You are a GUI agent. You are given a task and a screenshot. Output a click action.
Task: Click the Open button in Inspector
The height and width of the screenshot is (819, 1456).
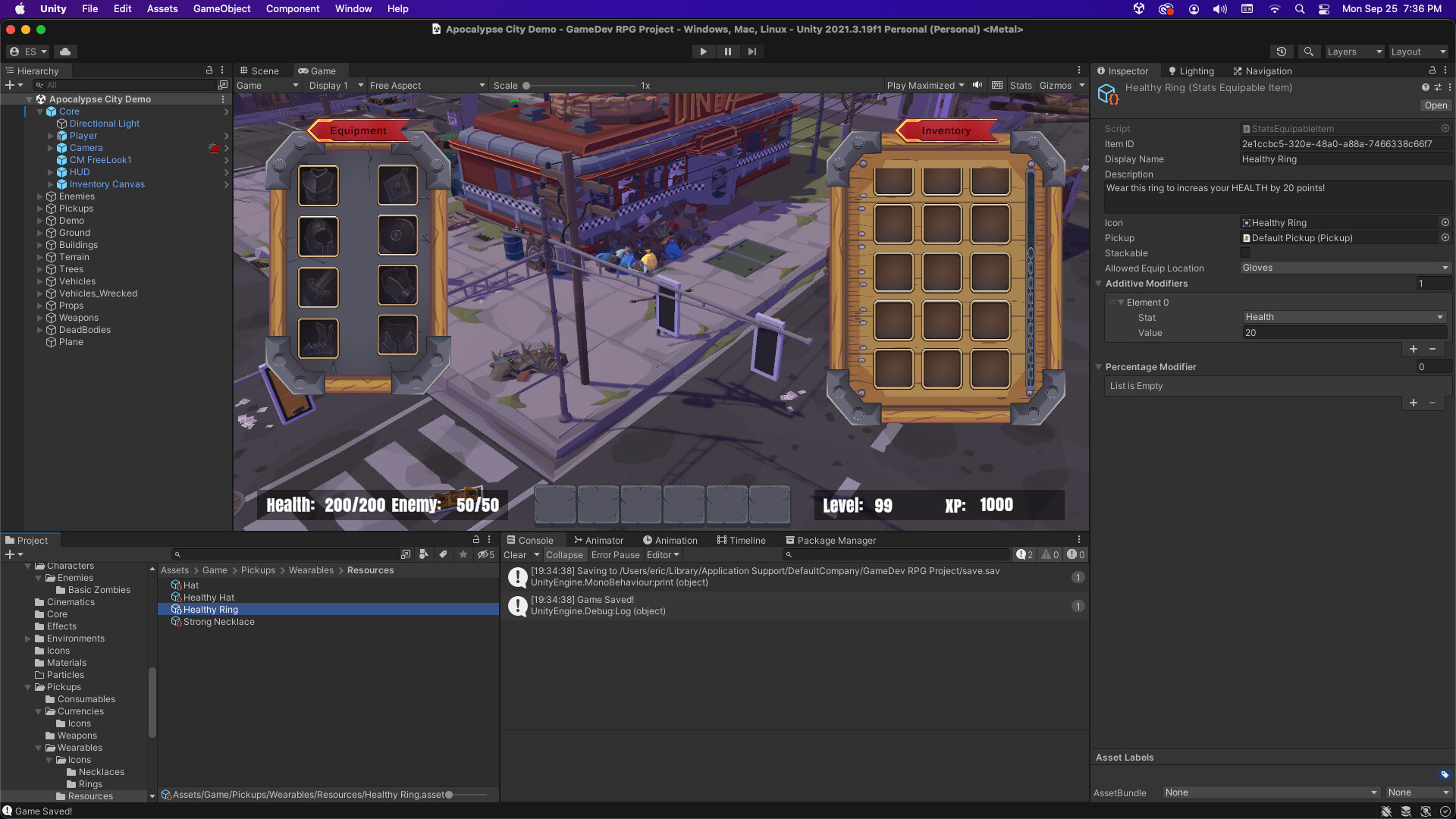pos(1435,105)
